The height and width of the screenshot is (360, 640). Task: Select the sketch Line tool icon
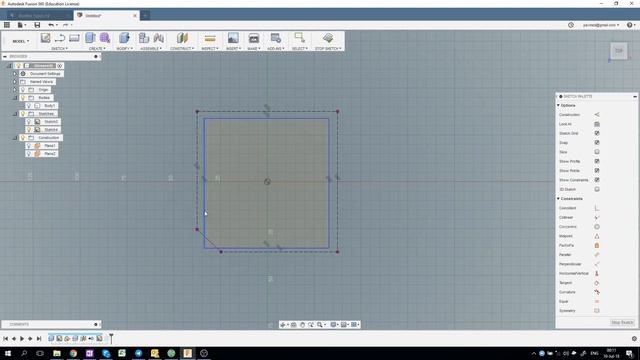click(x=60, y=38)
